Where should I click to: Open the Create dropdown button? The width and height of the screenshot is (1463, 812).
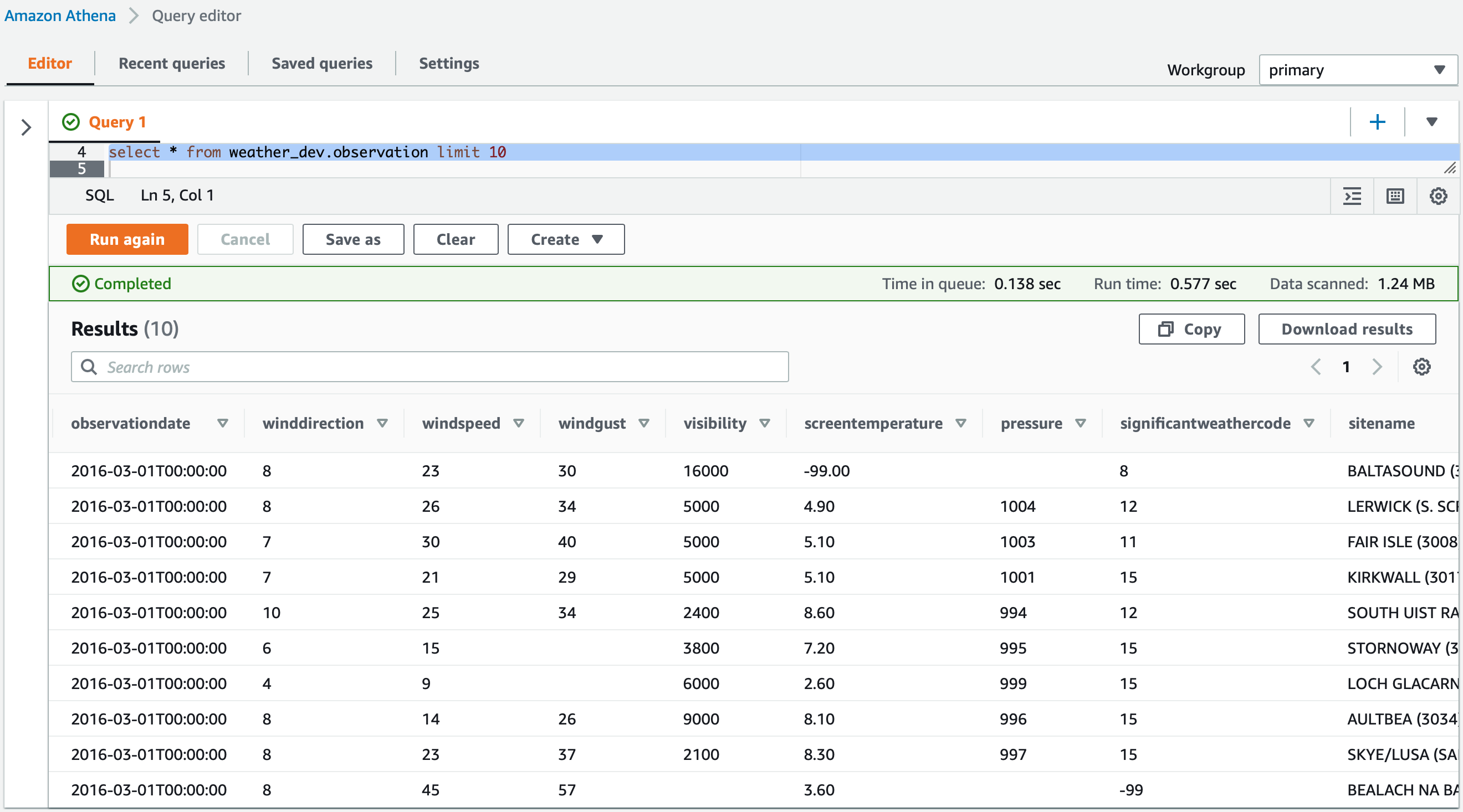[566, 239]
